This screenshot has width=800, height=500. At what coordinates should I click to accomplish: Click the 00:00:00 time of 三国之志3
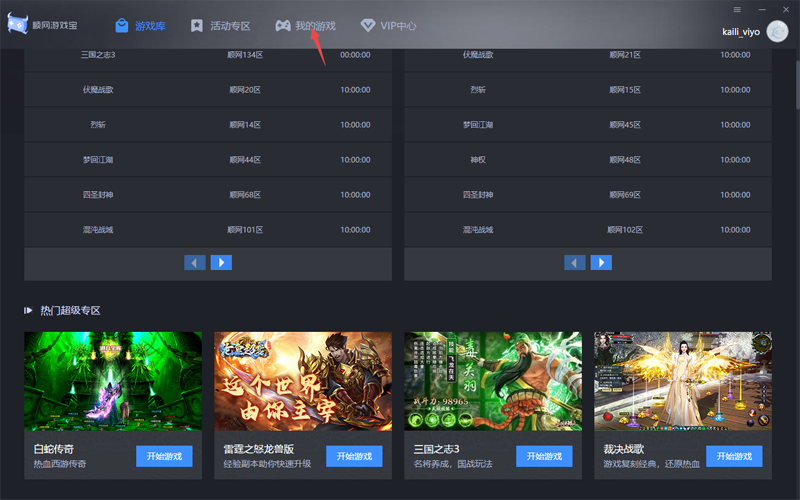(355, 55)
